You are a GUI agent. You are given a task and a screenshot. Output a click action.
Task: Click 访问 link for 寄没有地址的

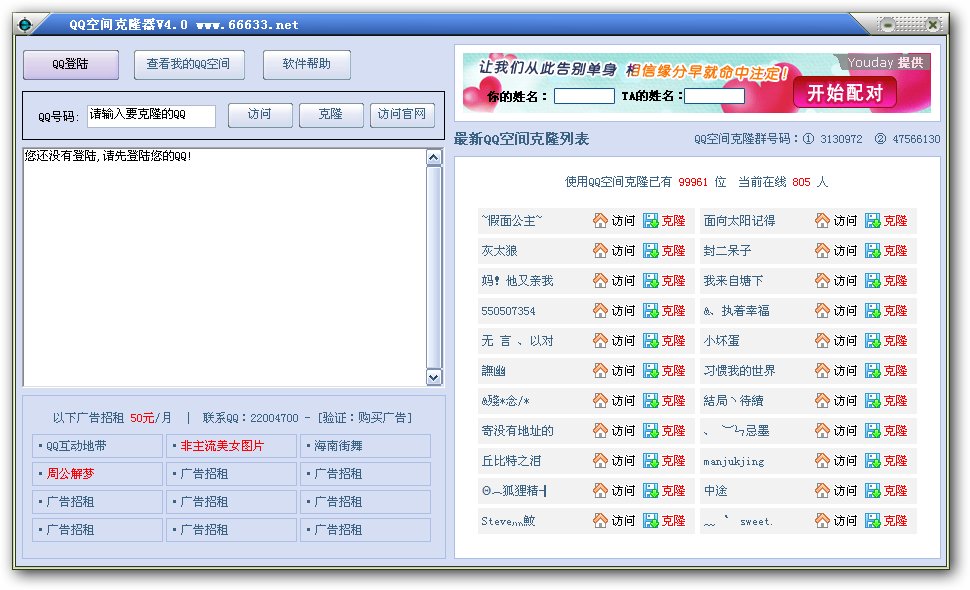(623, 430)
